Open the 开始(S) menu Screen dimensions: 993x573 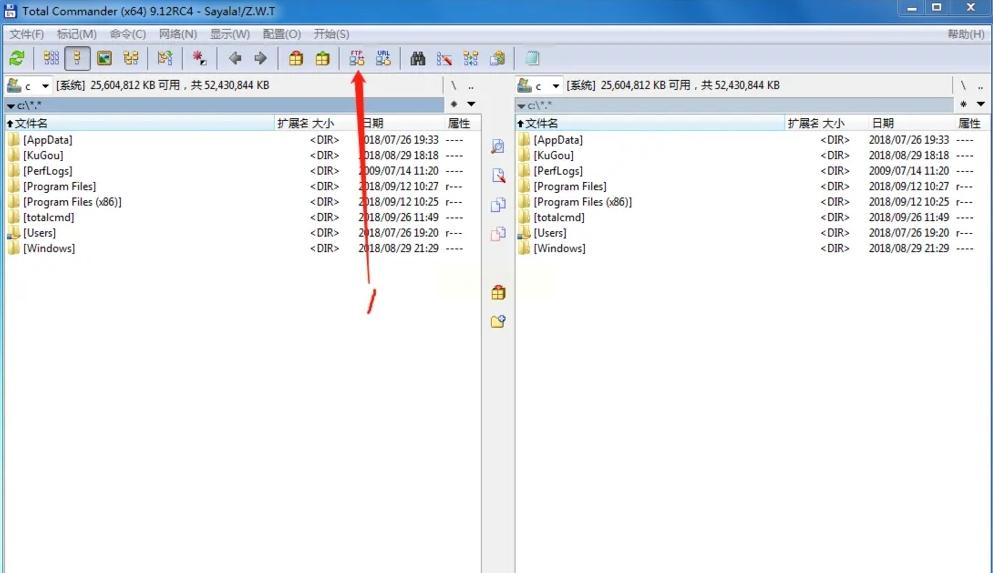tap(331, 34)
